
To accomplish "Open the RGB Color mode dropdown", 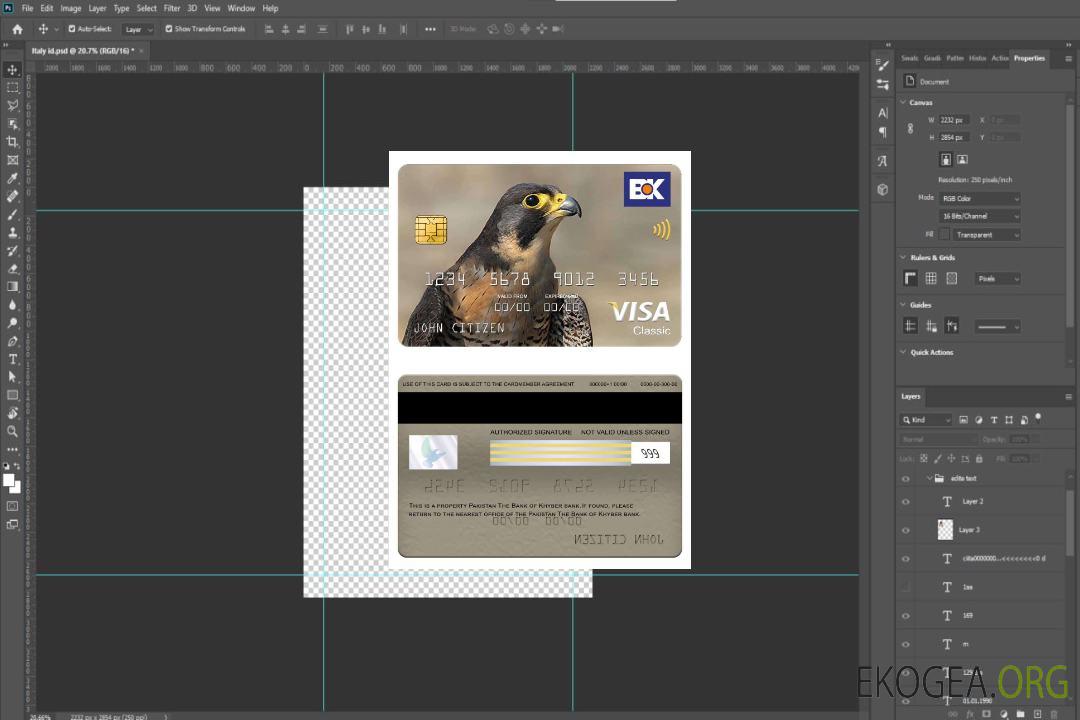I will 980,198.
